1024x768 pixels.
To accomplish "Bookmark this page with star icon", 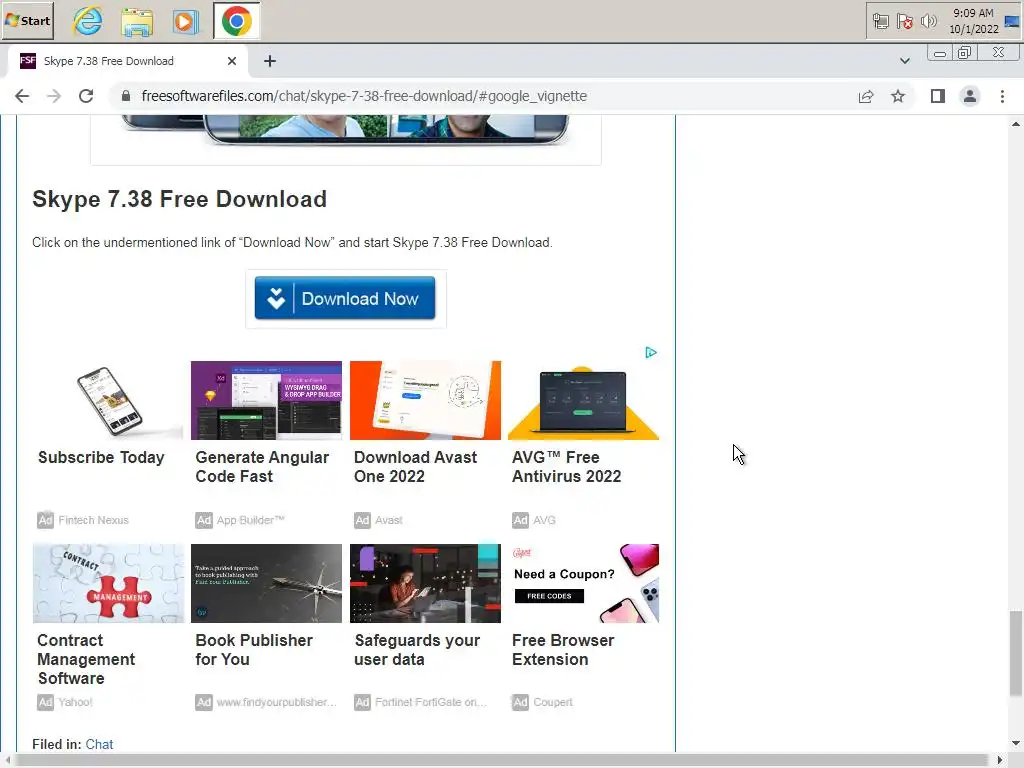I will click(899, 97).
